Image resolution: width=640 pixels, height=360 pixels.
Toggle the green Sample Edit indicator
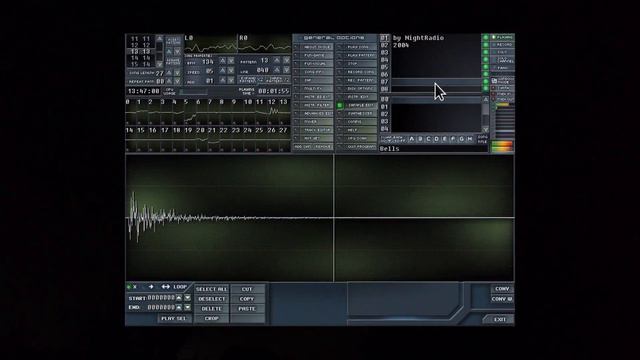coord(340,105)
